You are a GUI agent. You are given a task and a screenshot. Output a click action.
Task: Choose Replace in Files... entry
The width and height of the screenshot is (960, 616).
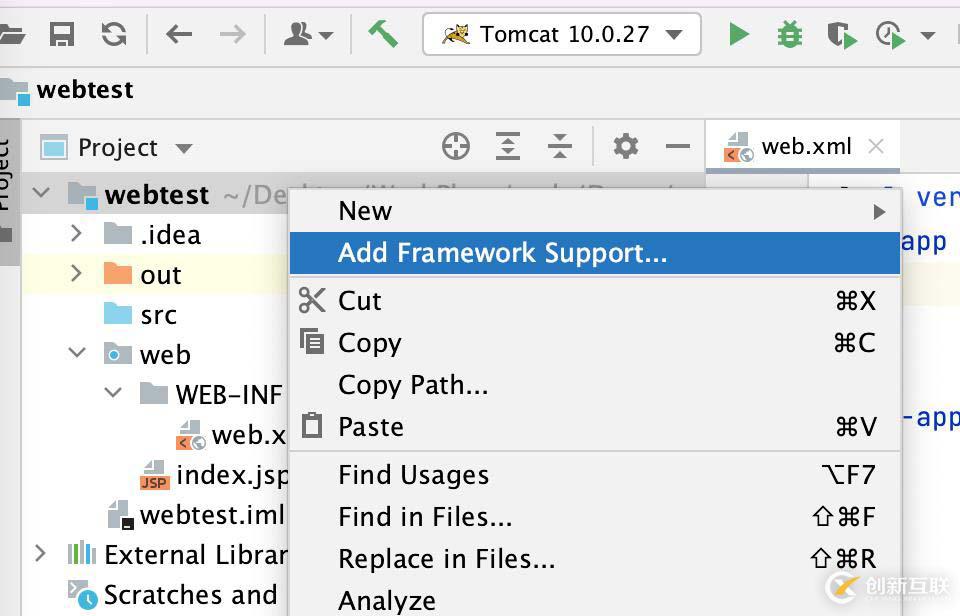point(594,559)
